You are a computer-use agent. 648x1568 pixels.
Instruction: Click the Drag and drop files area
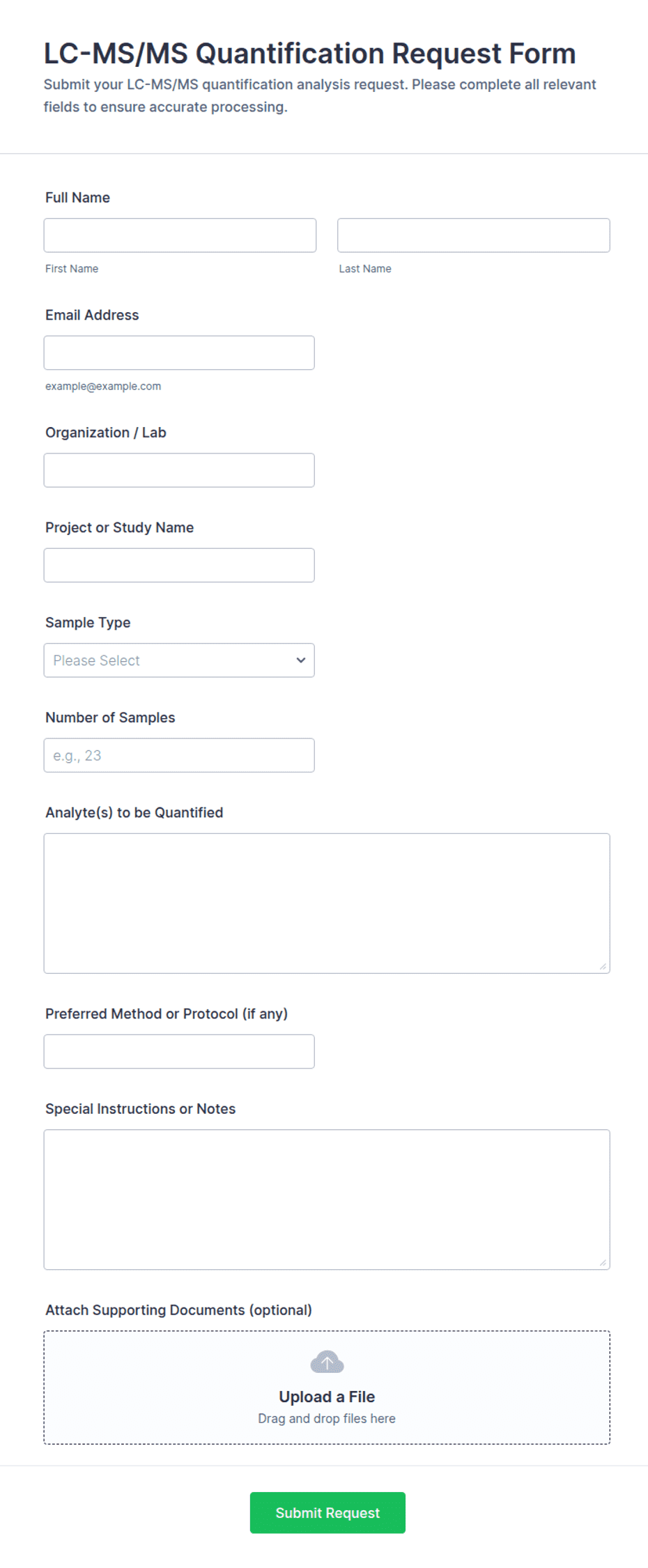(x=327, y=1388)
